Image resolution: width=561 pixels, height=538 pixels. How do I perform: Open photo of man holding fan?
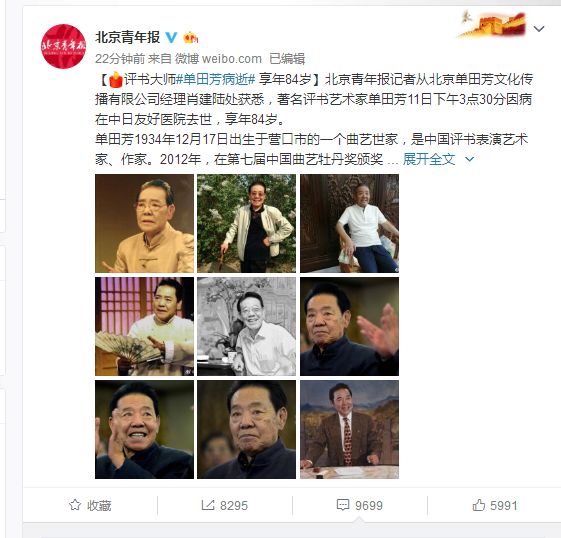[145, 326]
